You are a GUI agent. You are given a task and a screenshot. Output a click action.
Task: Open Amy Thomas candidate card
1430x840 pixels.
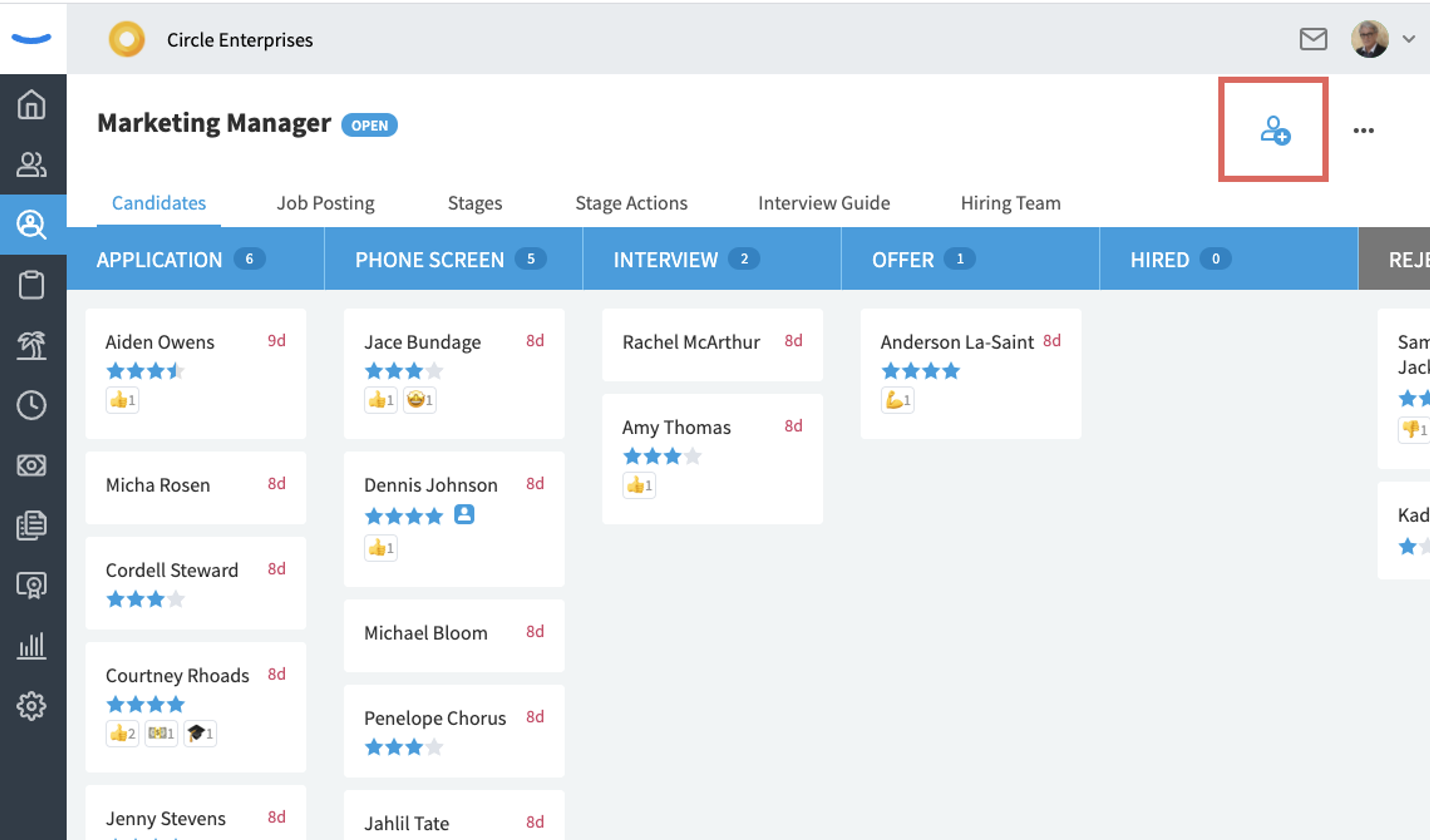(712, 459)
